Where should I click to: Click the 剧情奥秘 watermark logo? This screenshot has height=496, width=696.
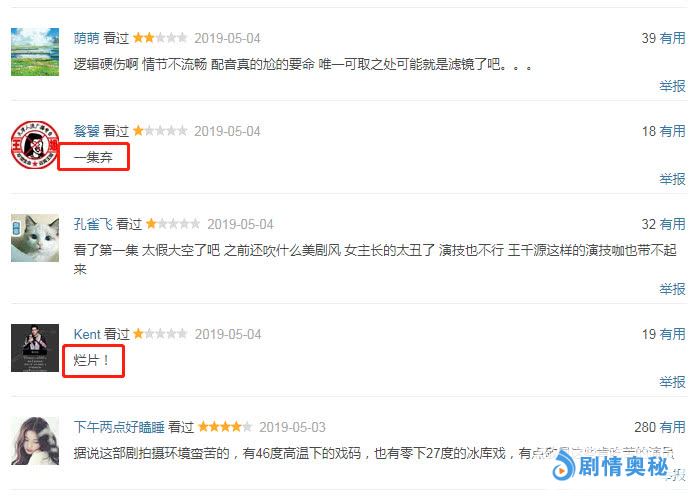pyautogui.click(x=610, y=466)
